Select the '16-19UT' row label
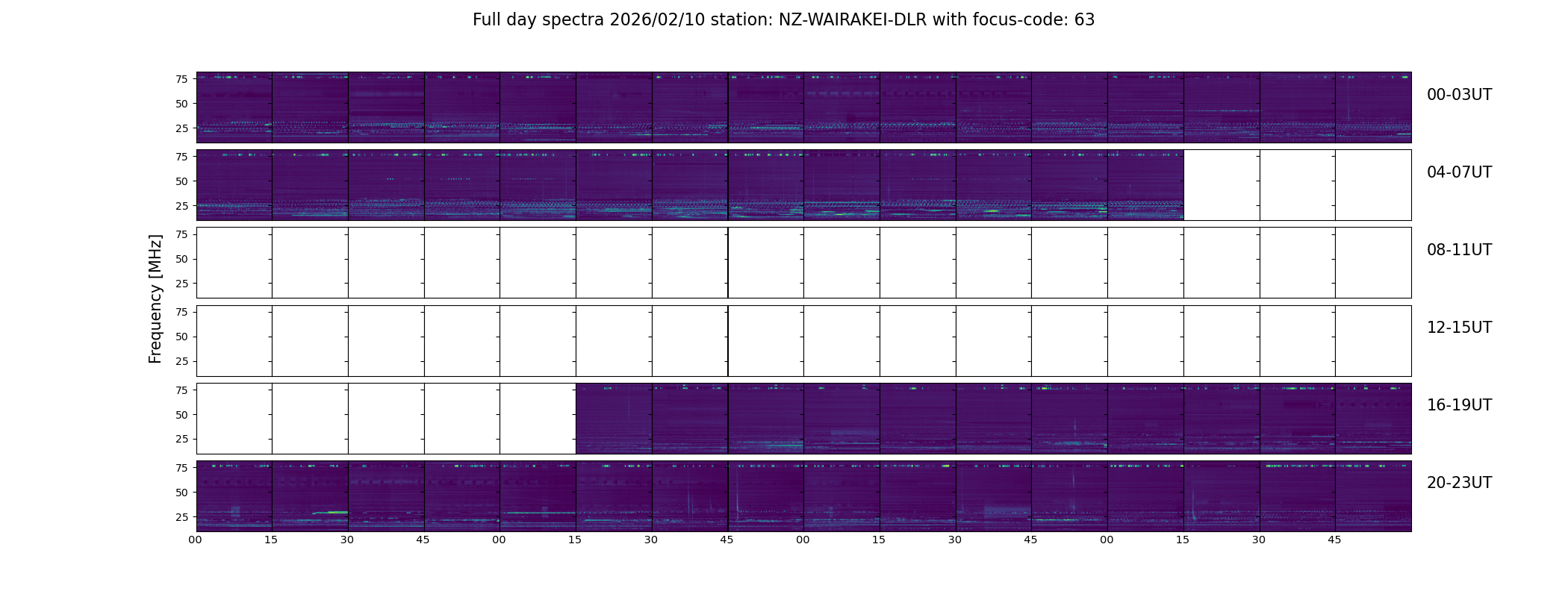This screenshot has width=1568, height=597. [1459, 405]
